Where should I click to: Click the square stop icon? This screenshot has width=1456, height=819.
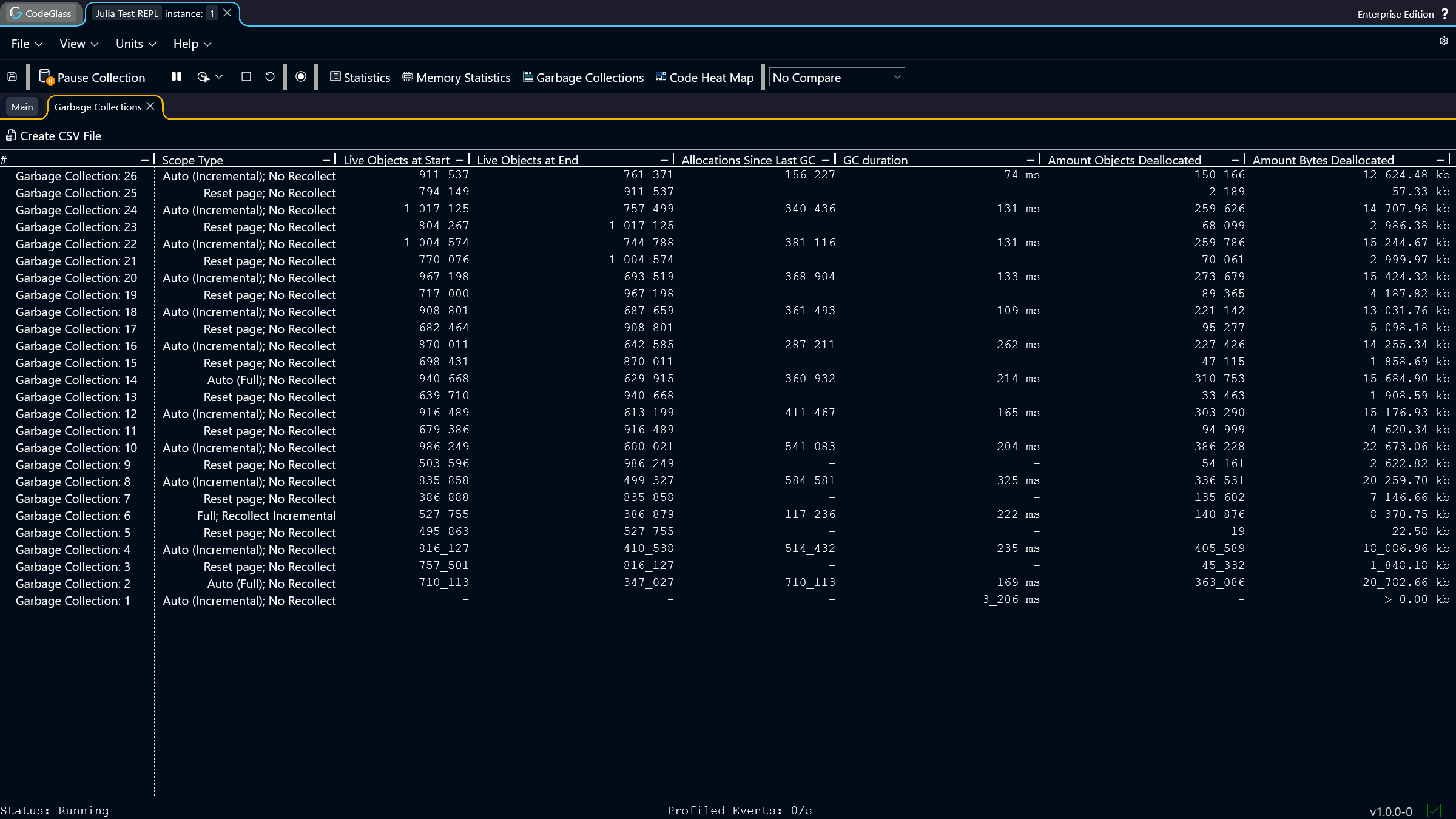(246, 77)
